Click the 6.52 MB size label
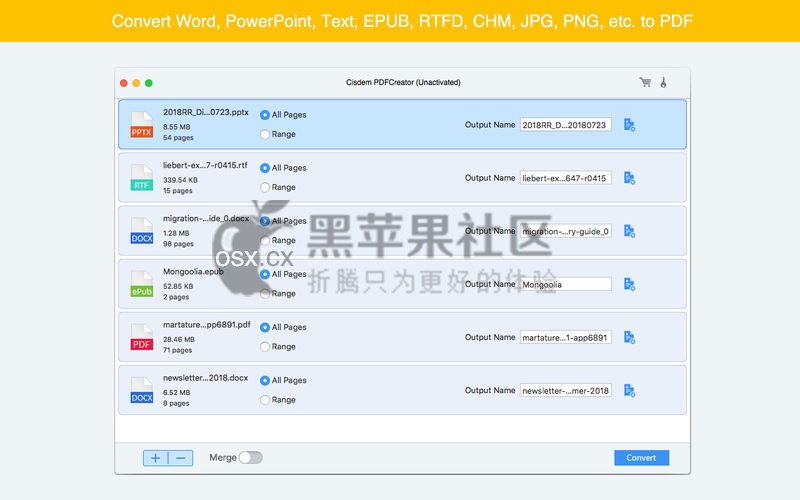 [x=177, y=392]
